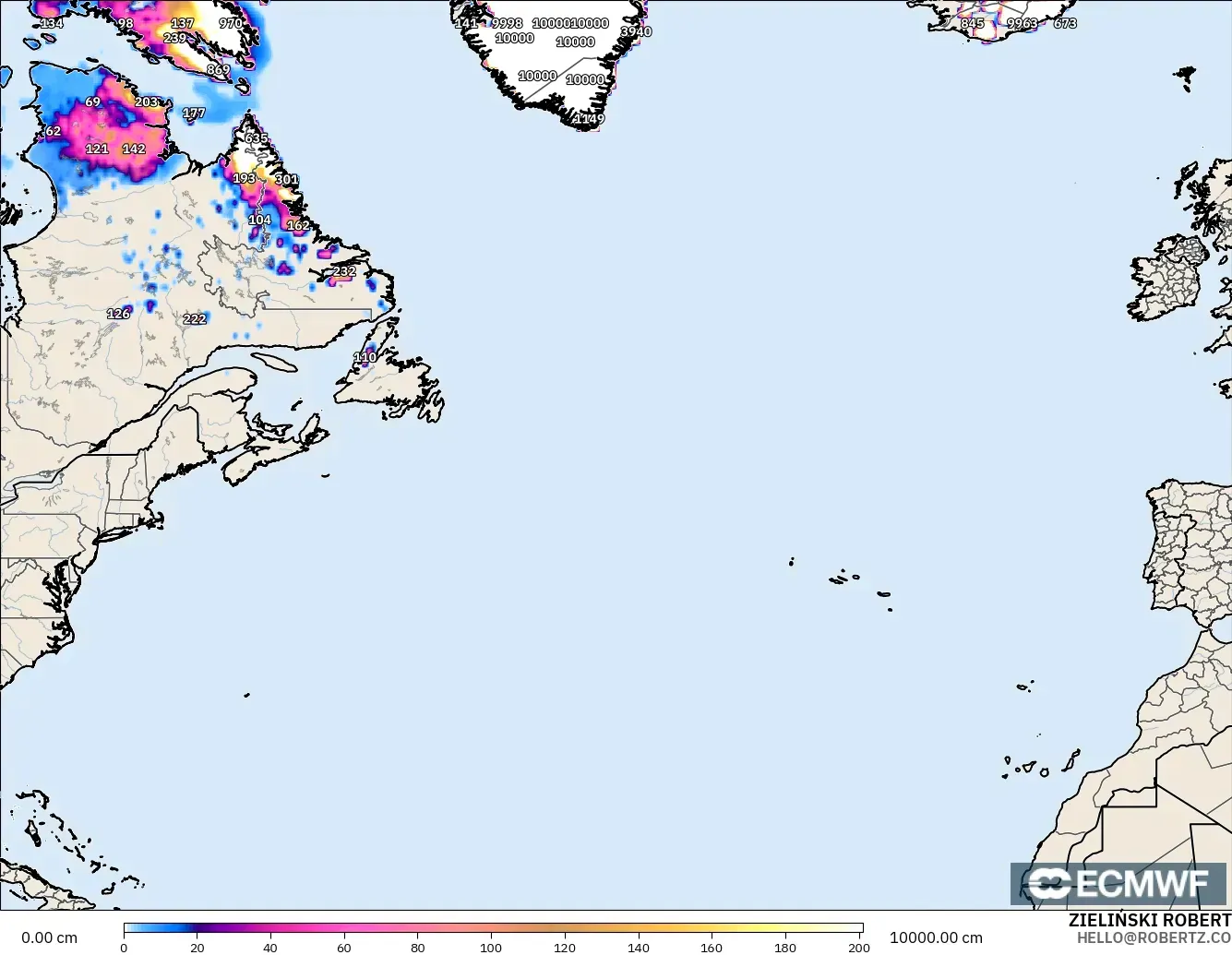Viewport: 1232px width, 955px height.
Task: Select the 162 value label
Action: (298, 225)
